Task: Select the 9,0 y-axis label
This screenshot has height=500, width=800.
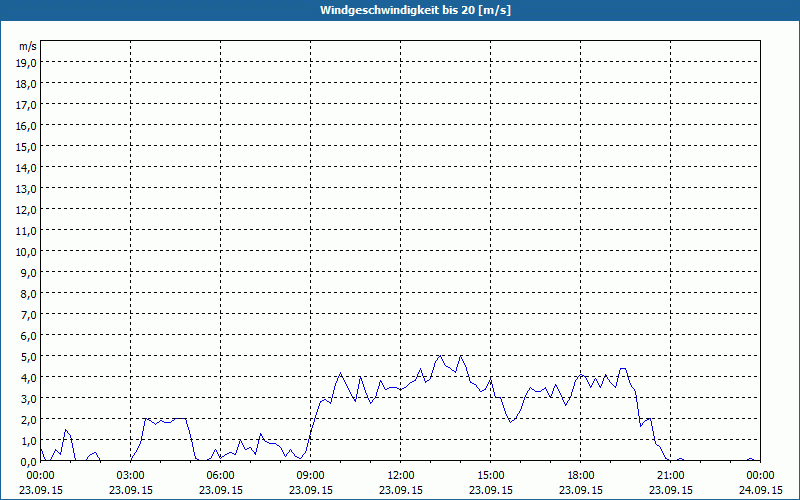Action: 28,273
